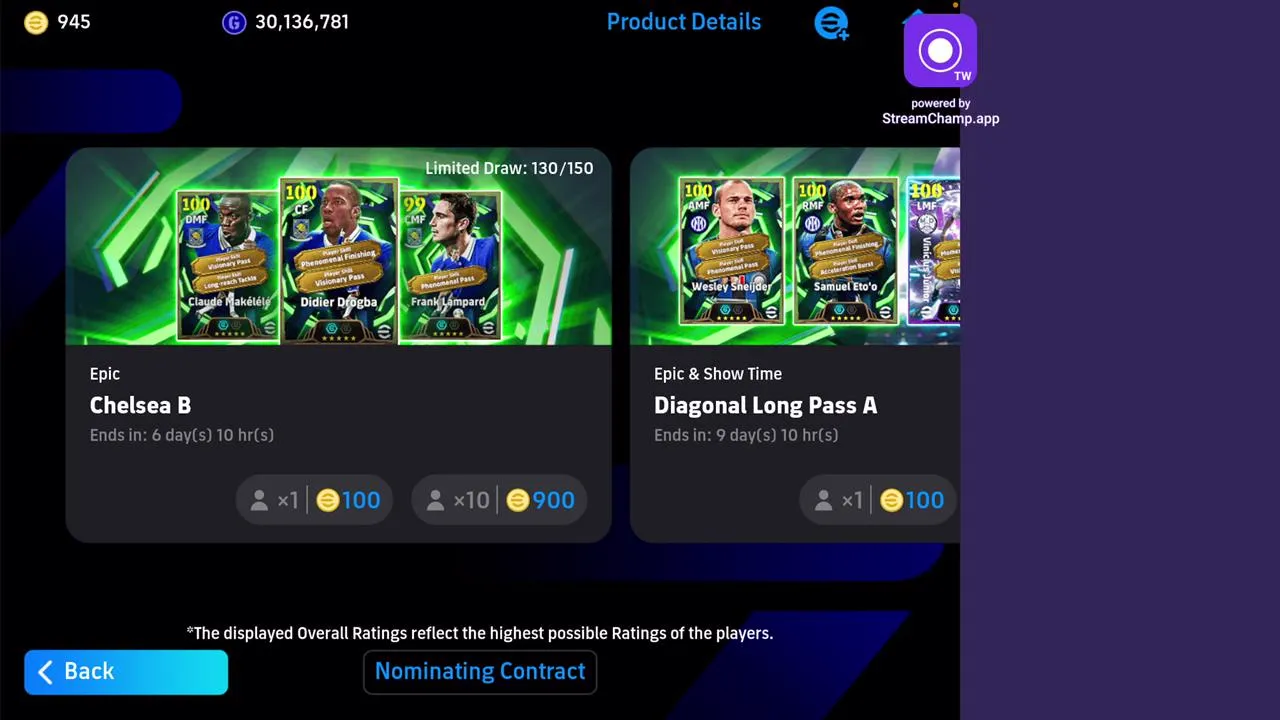The width and height of the screenshot is (1280, 720).
Task: Select Didier Drogba player card
Action: coord(339,261)
